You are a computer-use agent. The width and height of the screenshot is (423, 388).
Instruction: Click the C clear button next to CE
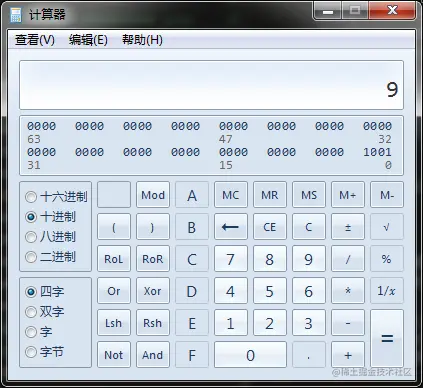(x=309, y=227)
